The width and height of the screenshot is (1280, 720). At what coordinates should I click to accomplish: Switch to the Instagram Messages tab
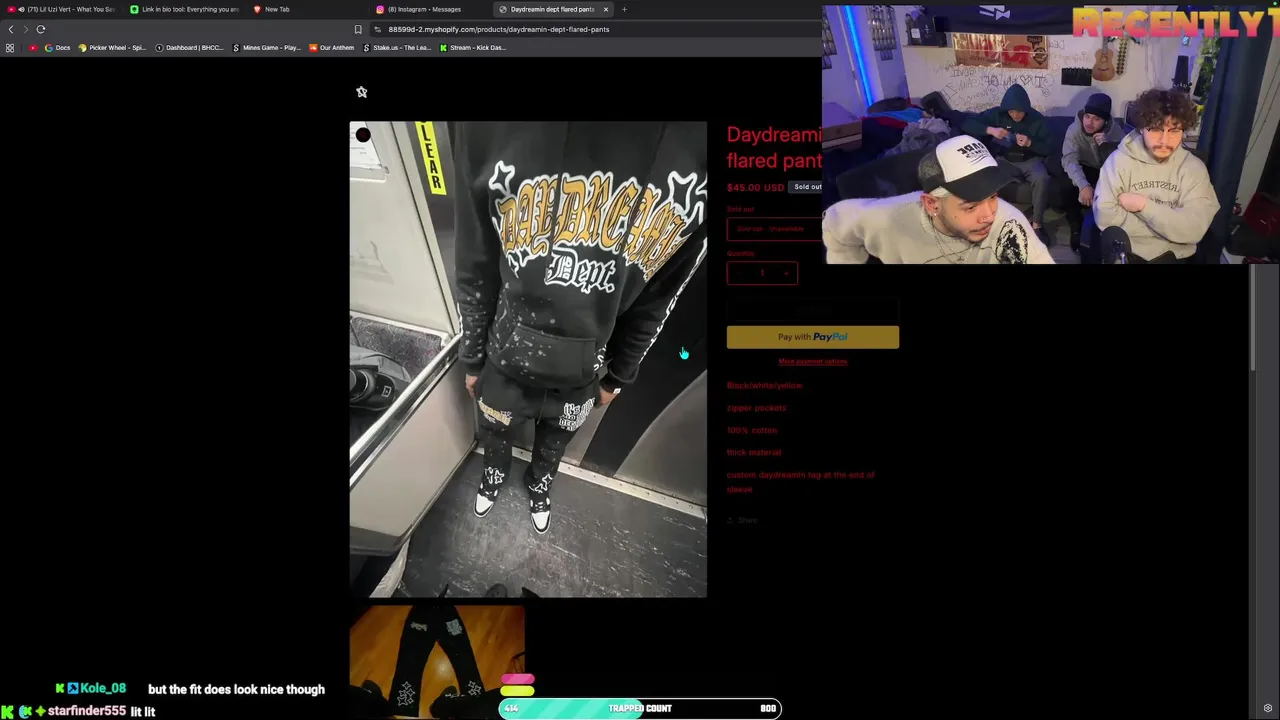click(x=430, y=9)
